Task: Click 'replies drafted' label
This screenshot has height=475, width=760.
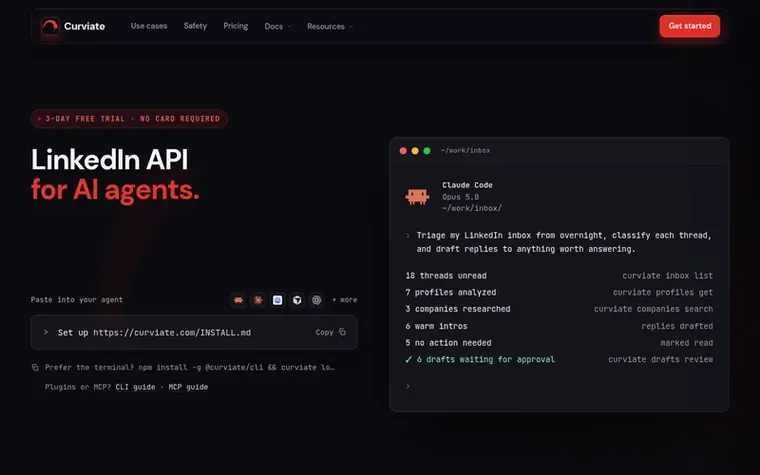Action: coord(677,326)
